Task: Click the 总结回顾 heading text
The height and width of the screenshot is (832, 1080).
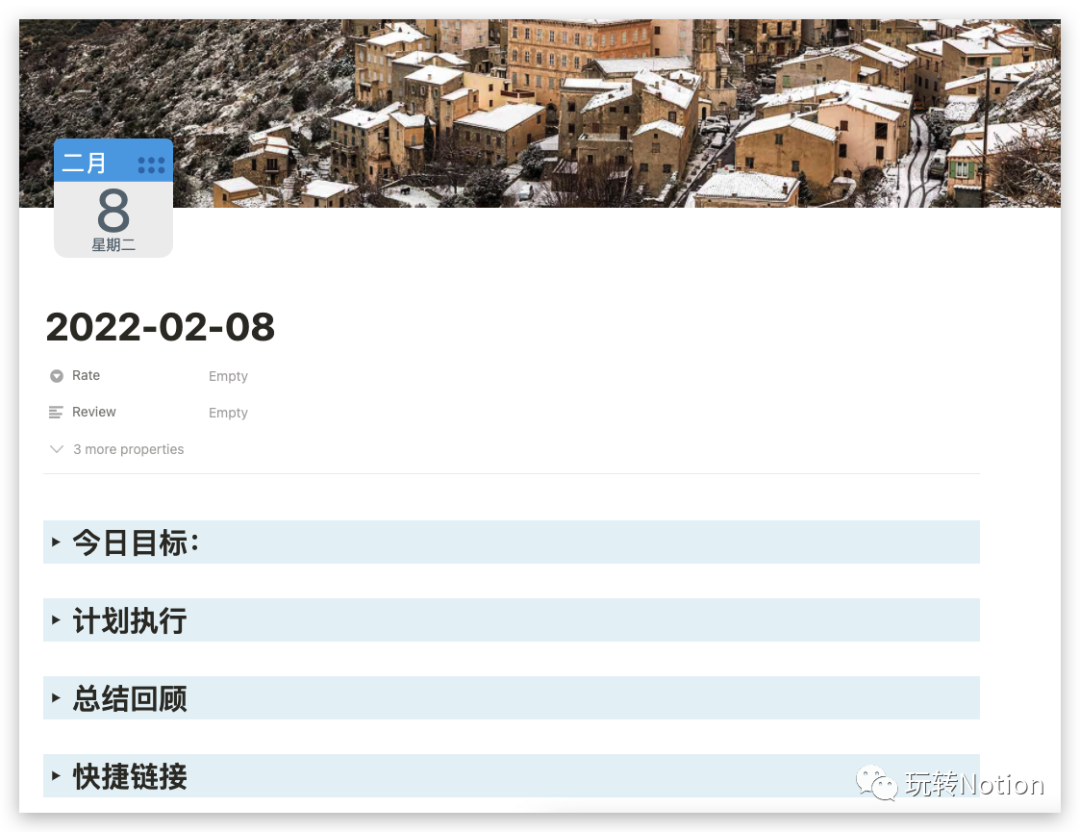Action: 130,699
